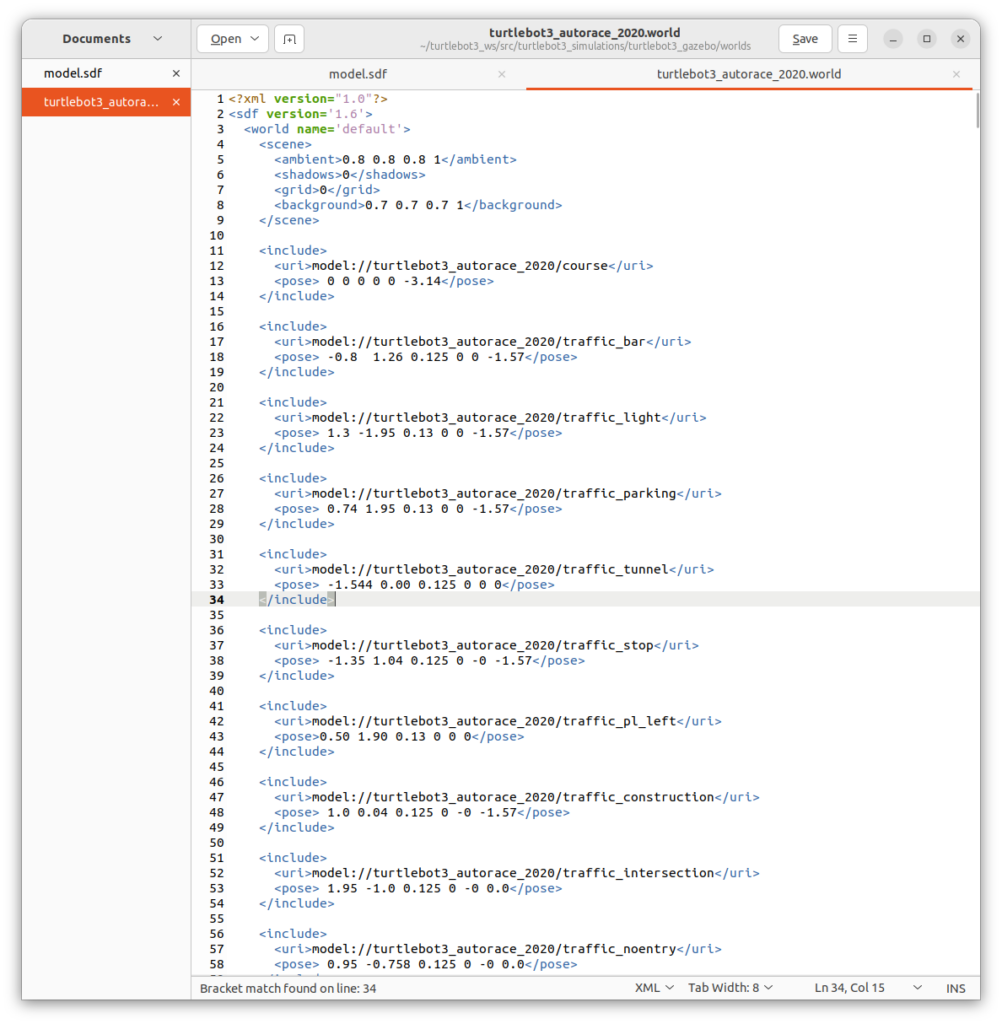Click the traffic_light uri line
This screenshot has width=1002, height=1024.
pos(490,417)
